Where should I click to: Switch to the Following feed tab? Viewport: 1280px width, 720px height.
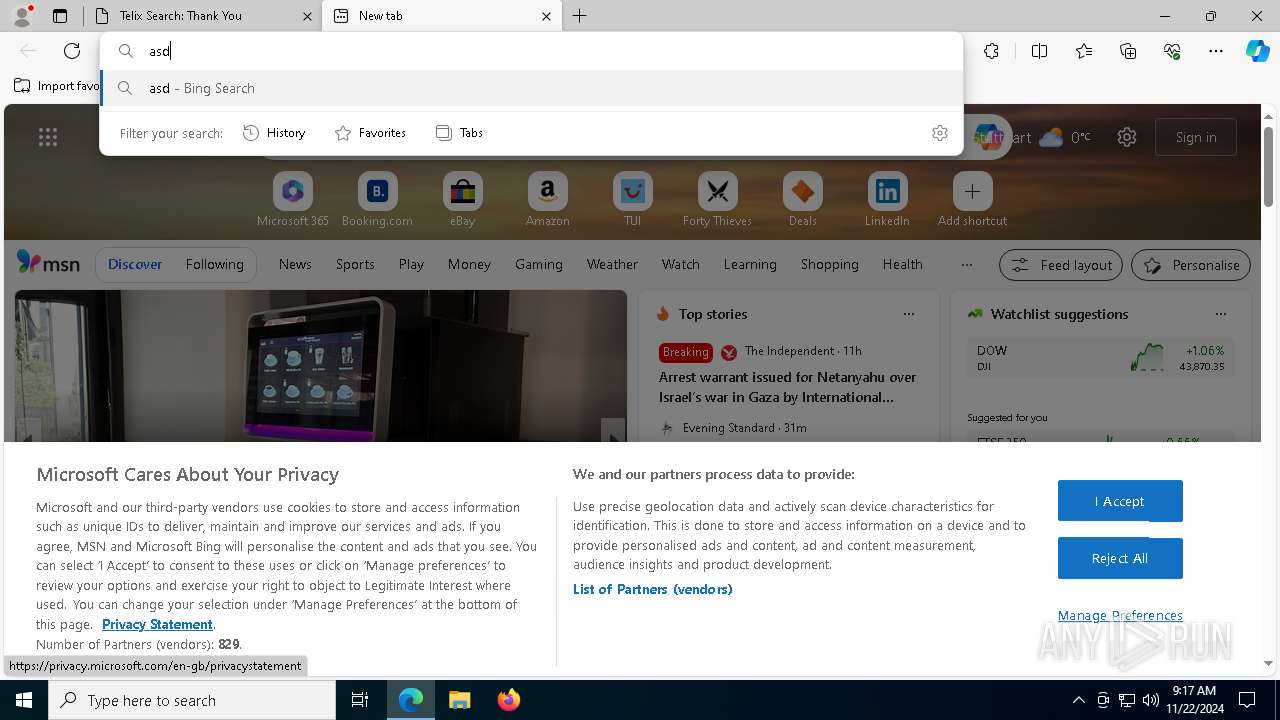click(214, 264)
